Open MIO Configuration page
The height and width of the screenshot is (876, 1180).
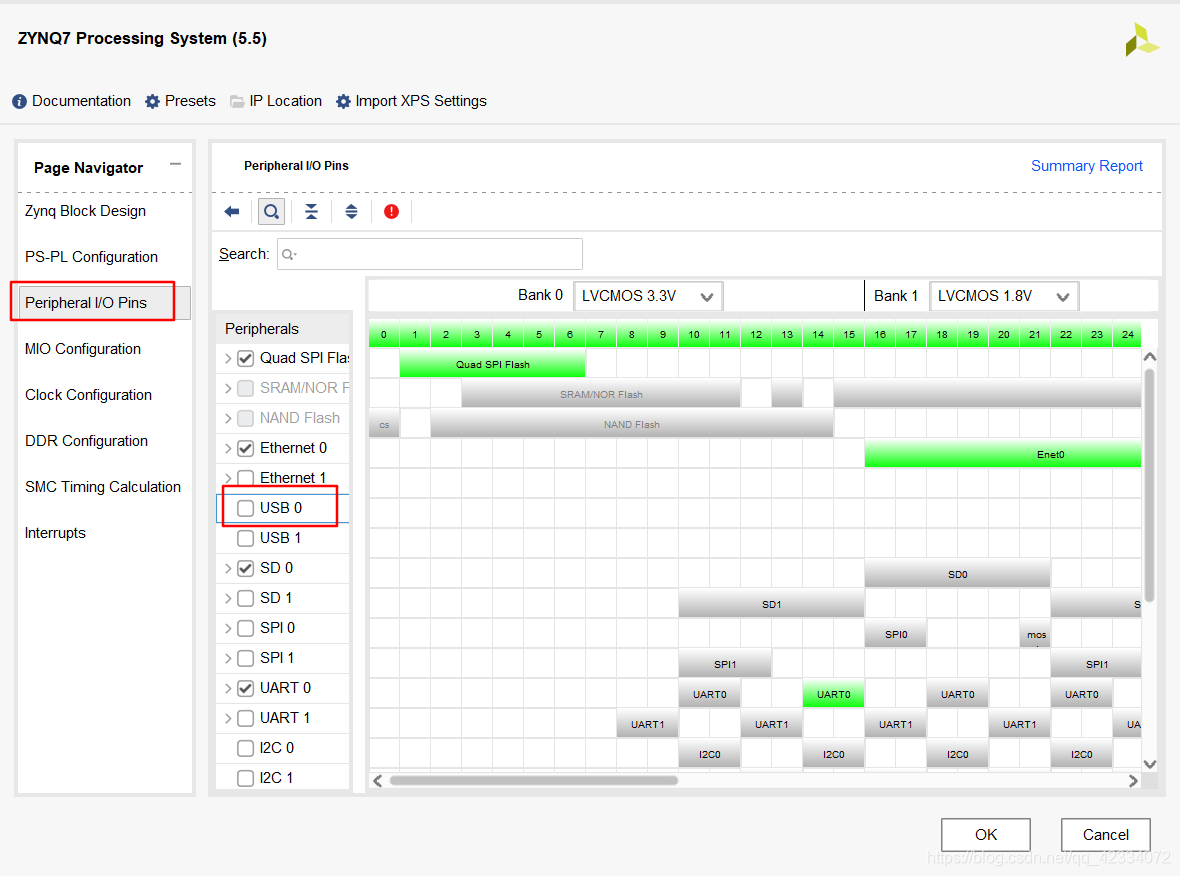(x=83, y=349)
